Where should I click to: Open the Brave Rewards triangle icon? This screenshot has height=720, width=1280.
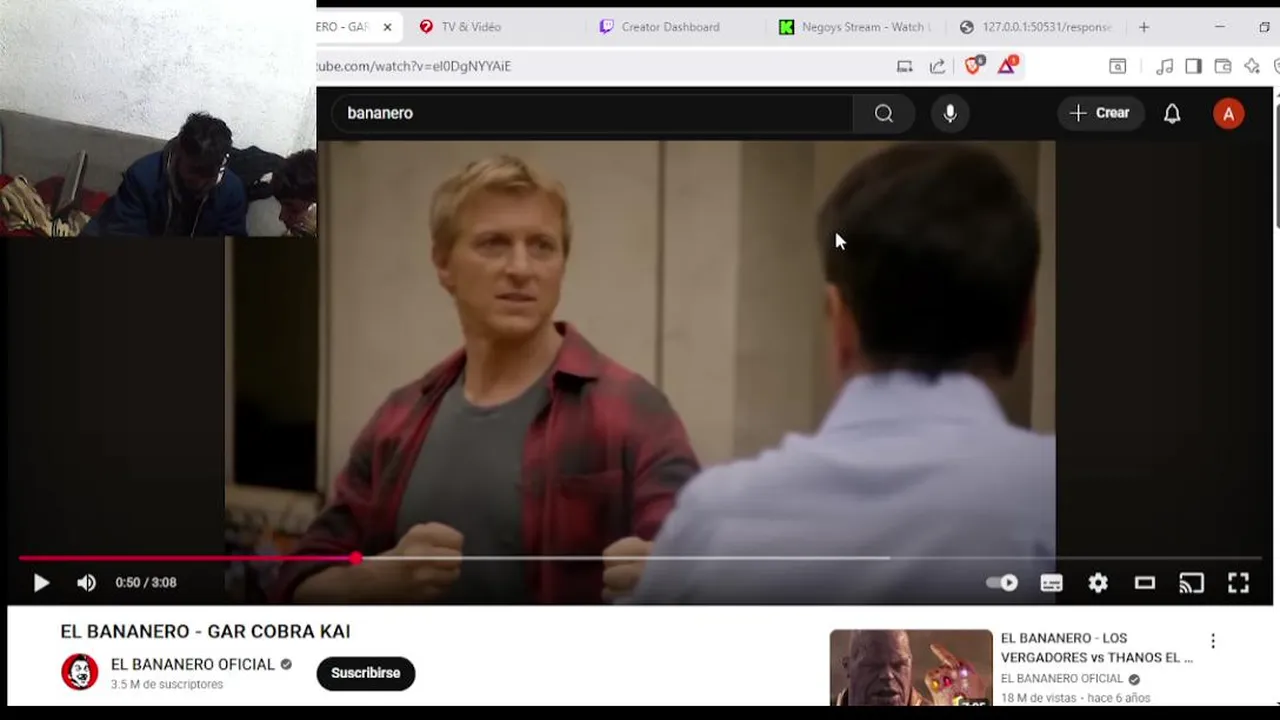coord(1007,66)
